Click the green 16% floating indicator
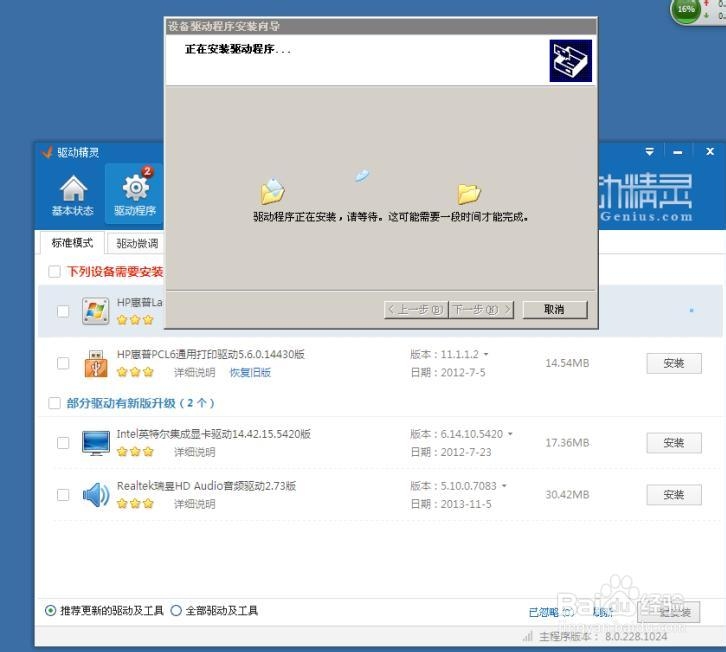 pos(686,9)
